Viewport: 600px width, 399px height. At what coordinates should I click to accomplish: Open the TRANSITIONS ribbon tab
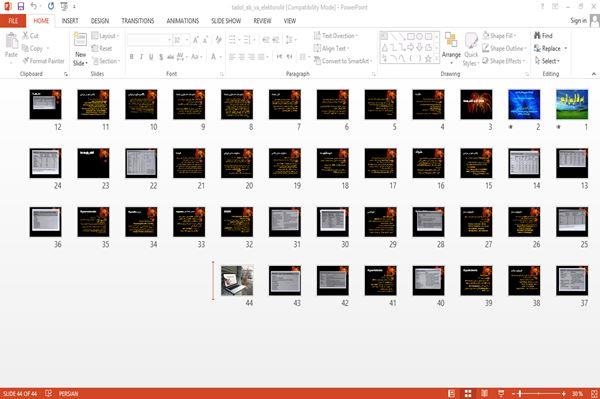tap(138, 21)
